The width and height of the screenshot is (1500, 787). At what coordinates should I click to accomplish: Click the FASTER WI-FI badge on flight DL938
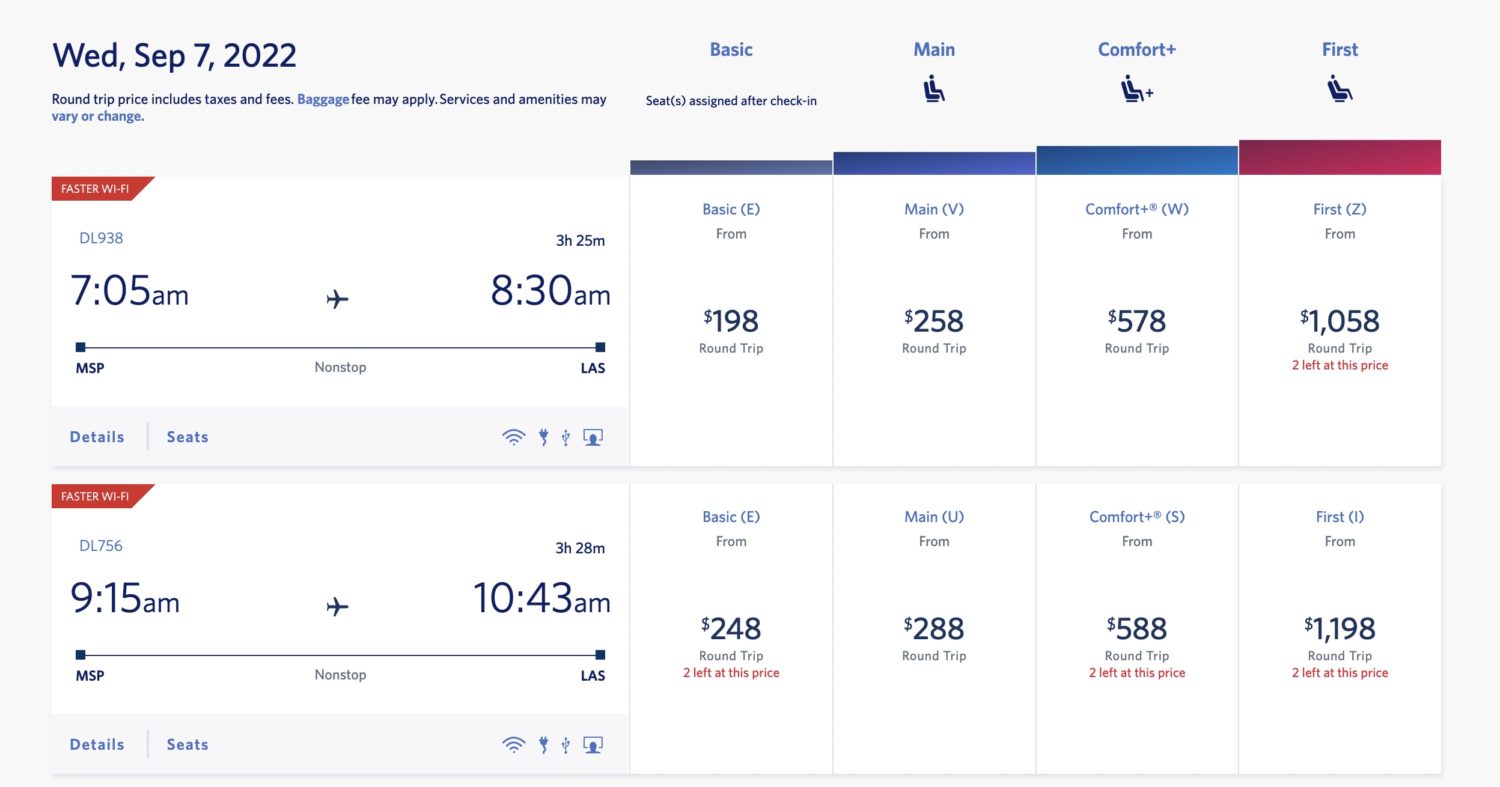[x=97, y=188]
